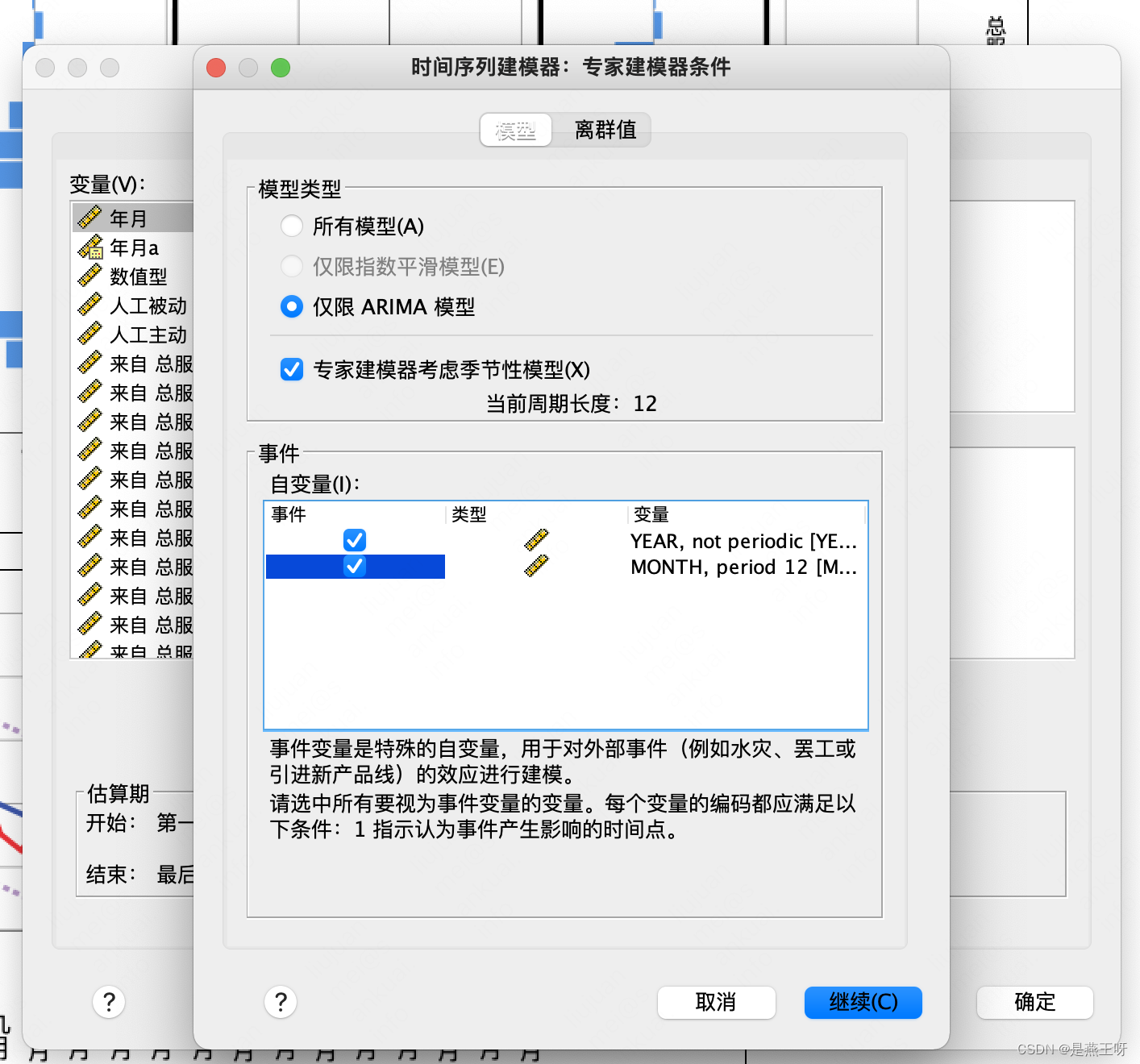1140x1064 pixels.
Task: Switch to the 模型 tab
Action: [x=516, y=130]
